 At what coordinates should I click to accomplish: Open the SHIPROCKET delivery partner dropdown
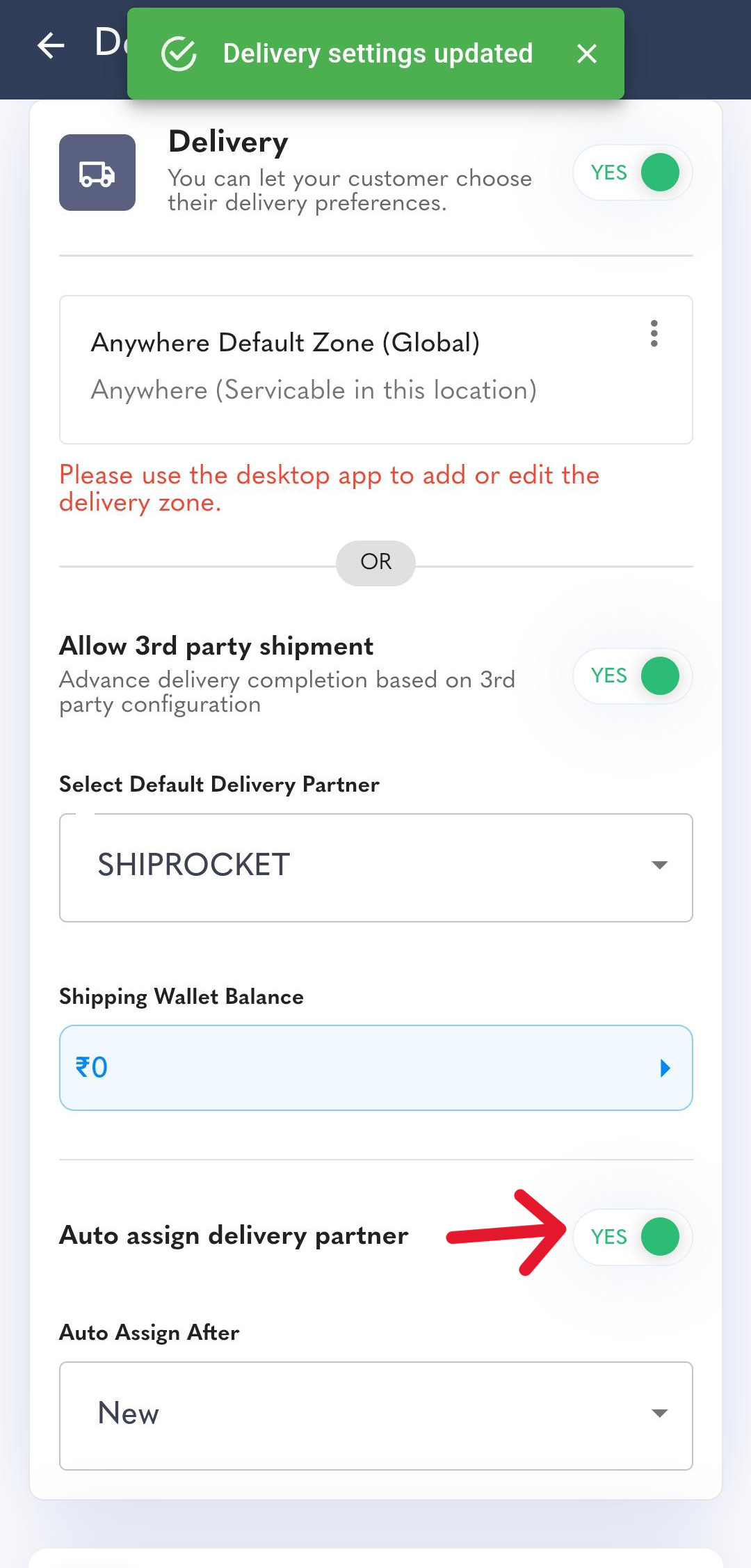click(376, 867)
